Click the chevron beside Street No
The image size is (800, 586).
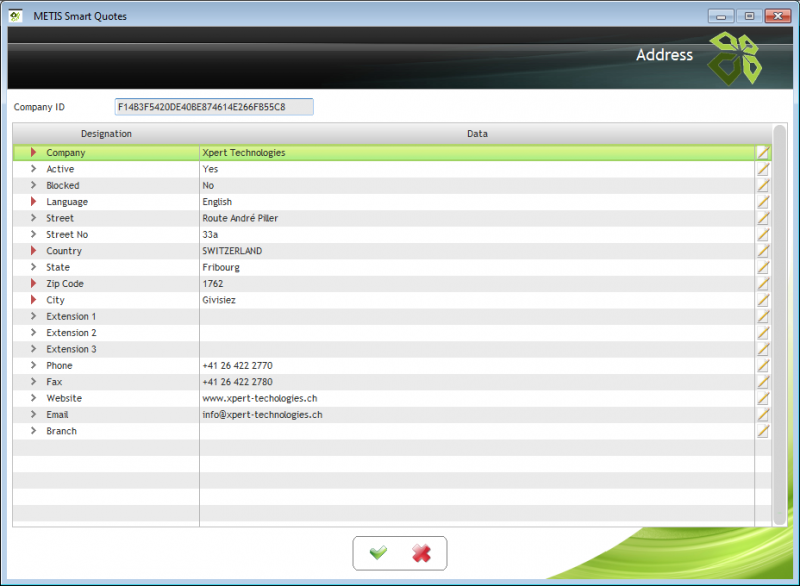click(x=33, y=234)
